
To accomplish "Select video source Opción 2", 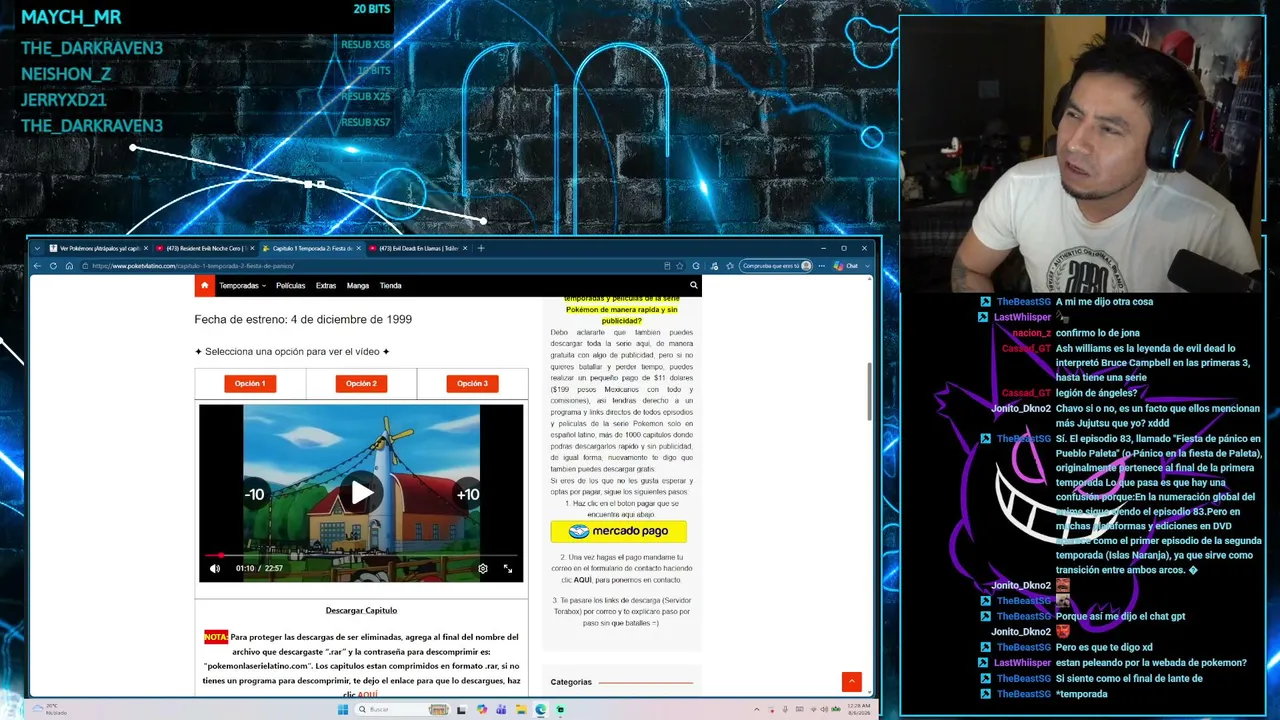I will pyautogui.click(x=361, y=383).
